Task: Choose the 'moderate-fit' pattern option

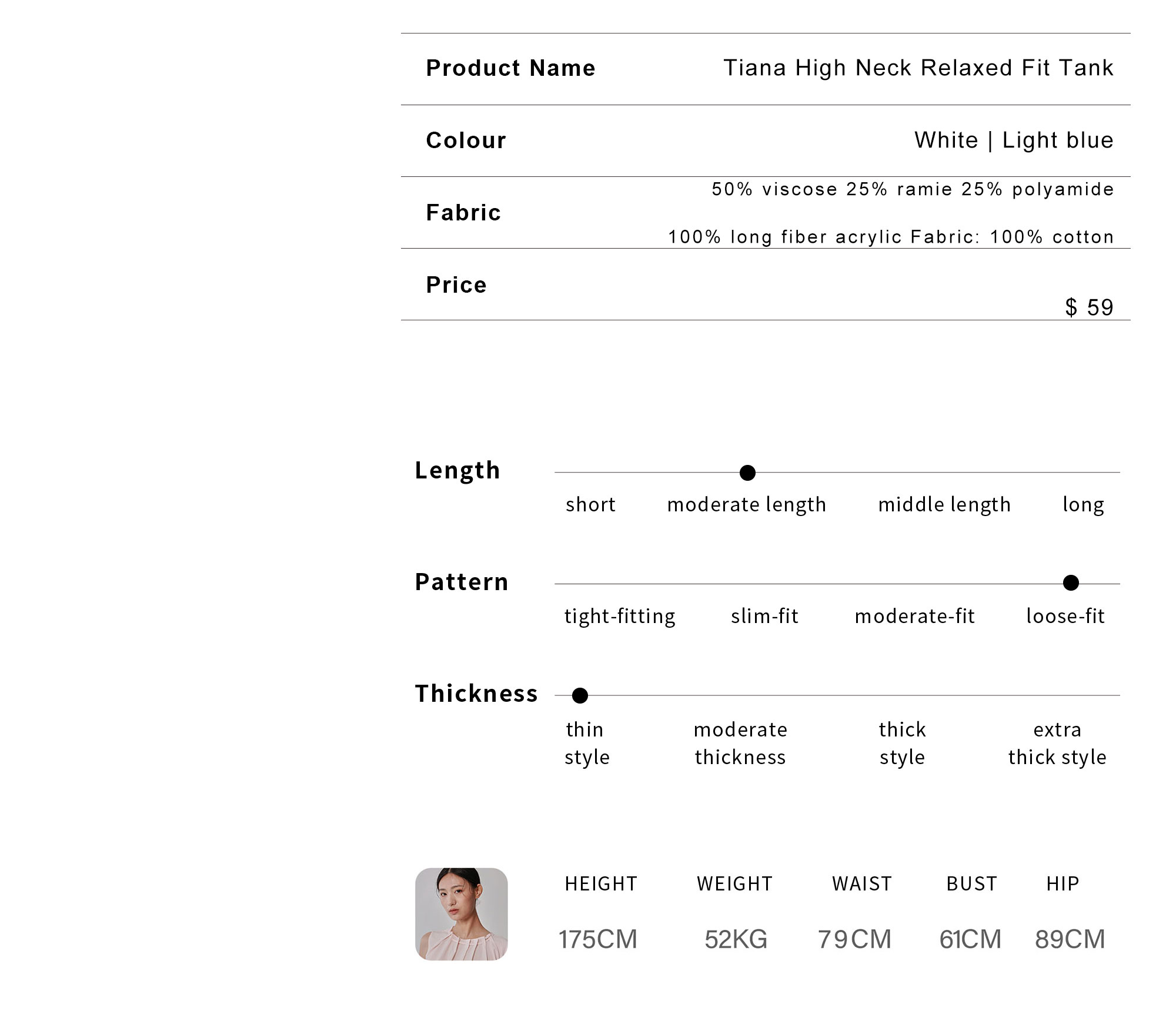Action: tap(915, 616)
